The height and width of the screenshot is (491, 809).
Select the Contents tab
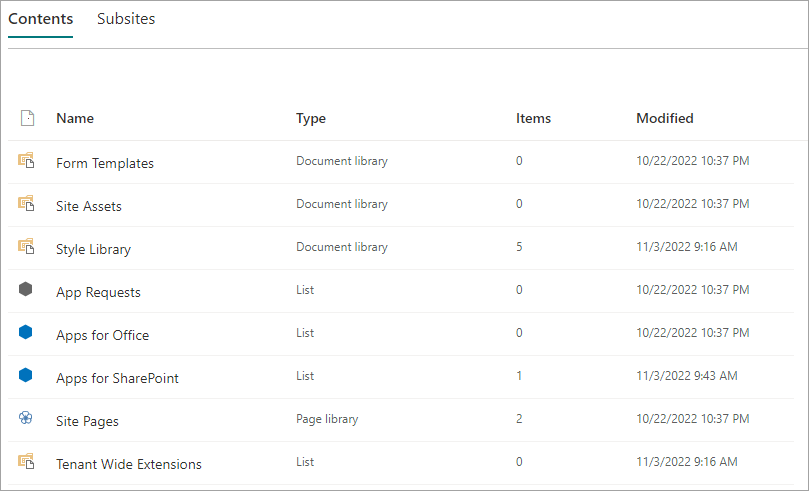tap(40, 19)
